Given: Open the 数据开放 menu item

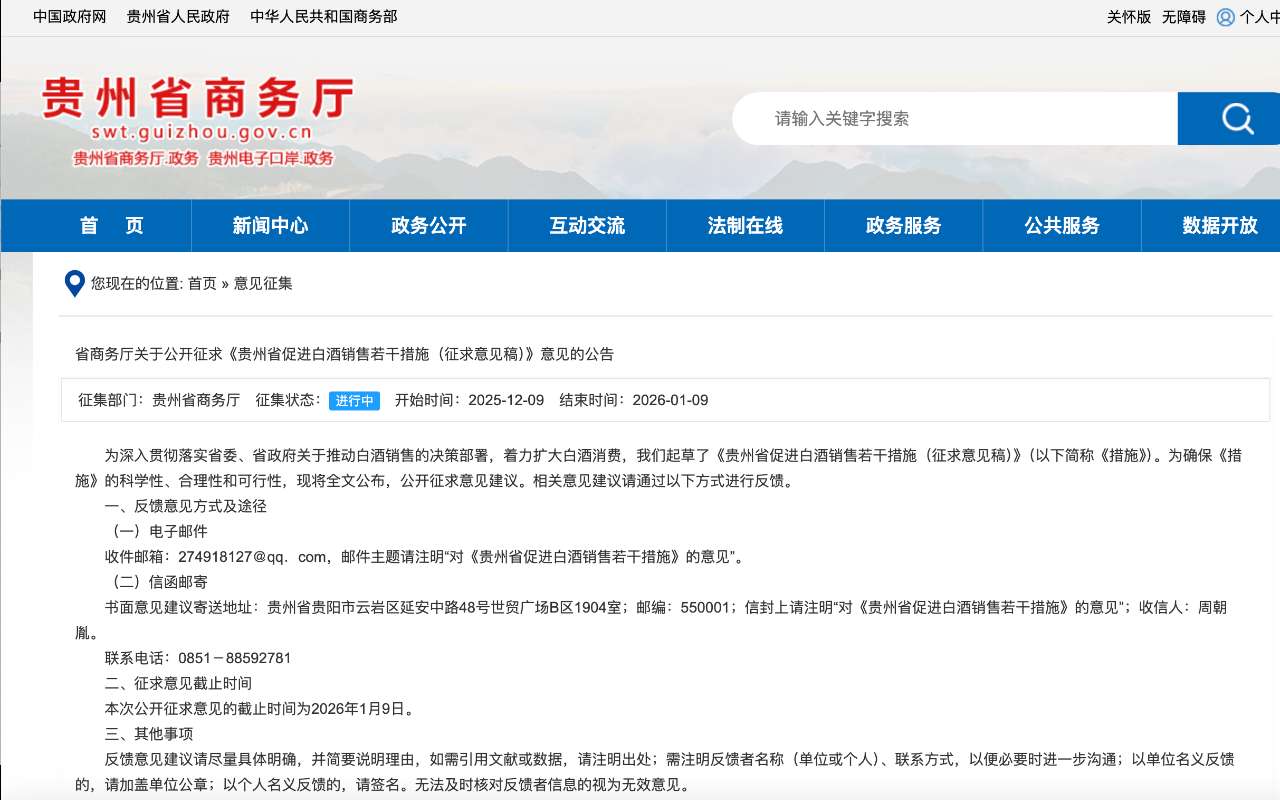Looking at the screenshot, I should point(1219,226).
